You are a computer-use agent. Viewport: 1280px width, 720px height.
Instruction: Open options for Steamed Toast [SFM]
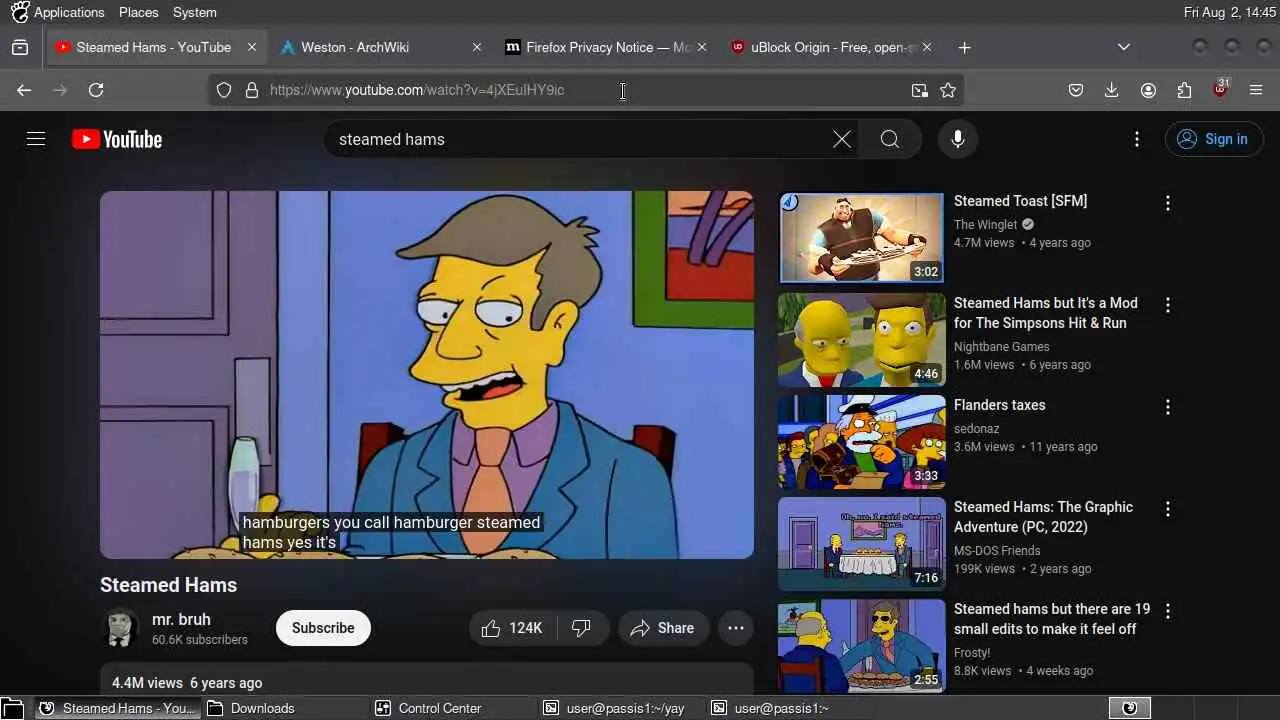(1167, 203)
